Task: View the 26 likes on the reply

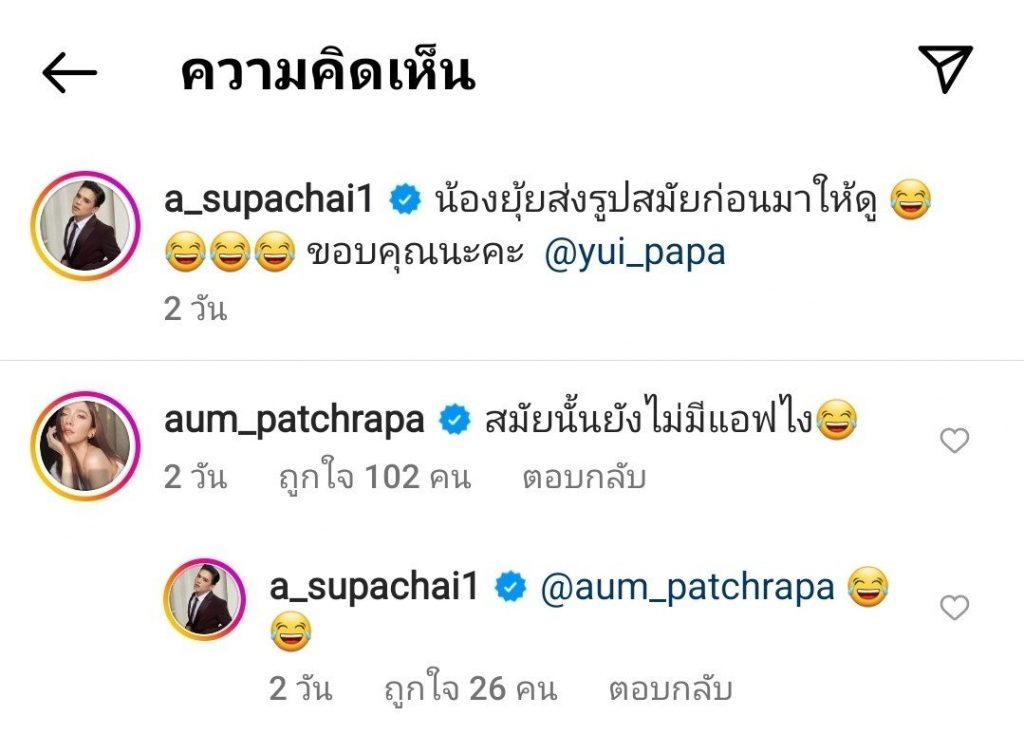Action: [471, 689]
